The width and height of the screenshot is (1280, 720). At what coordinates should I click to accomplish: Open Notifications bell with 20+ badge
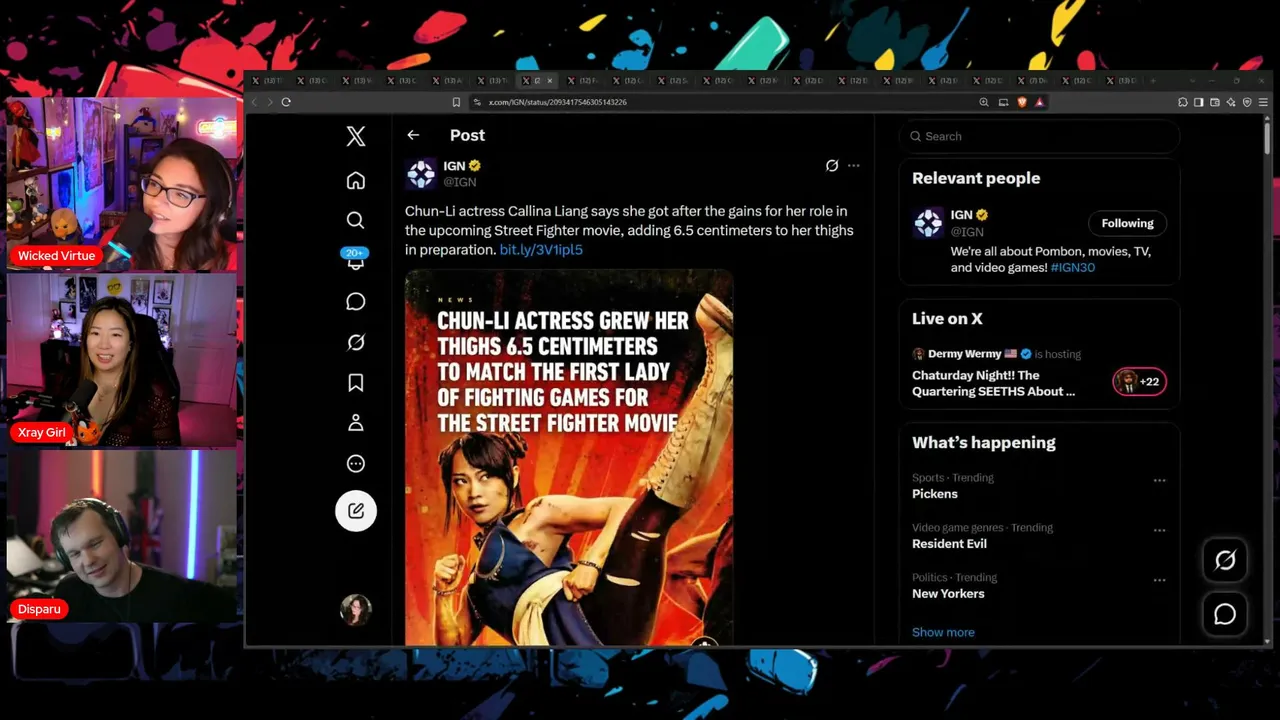pyautogui.click(x=356, y=260)
